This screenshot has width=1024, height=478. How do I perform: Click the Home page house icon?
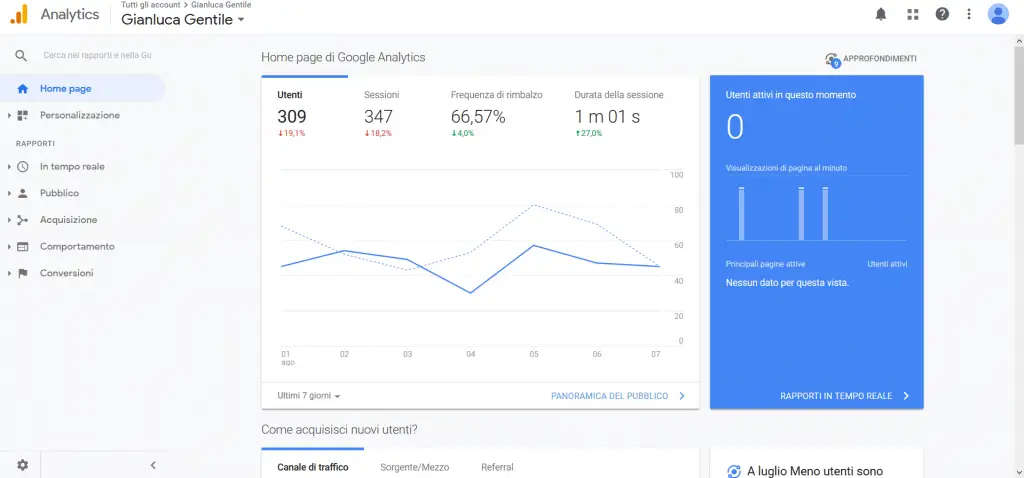23,89
